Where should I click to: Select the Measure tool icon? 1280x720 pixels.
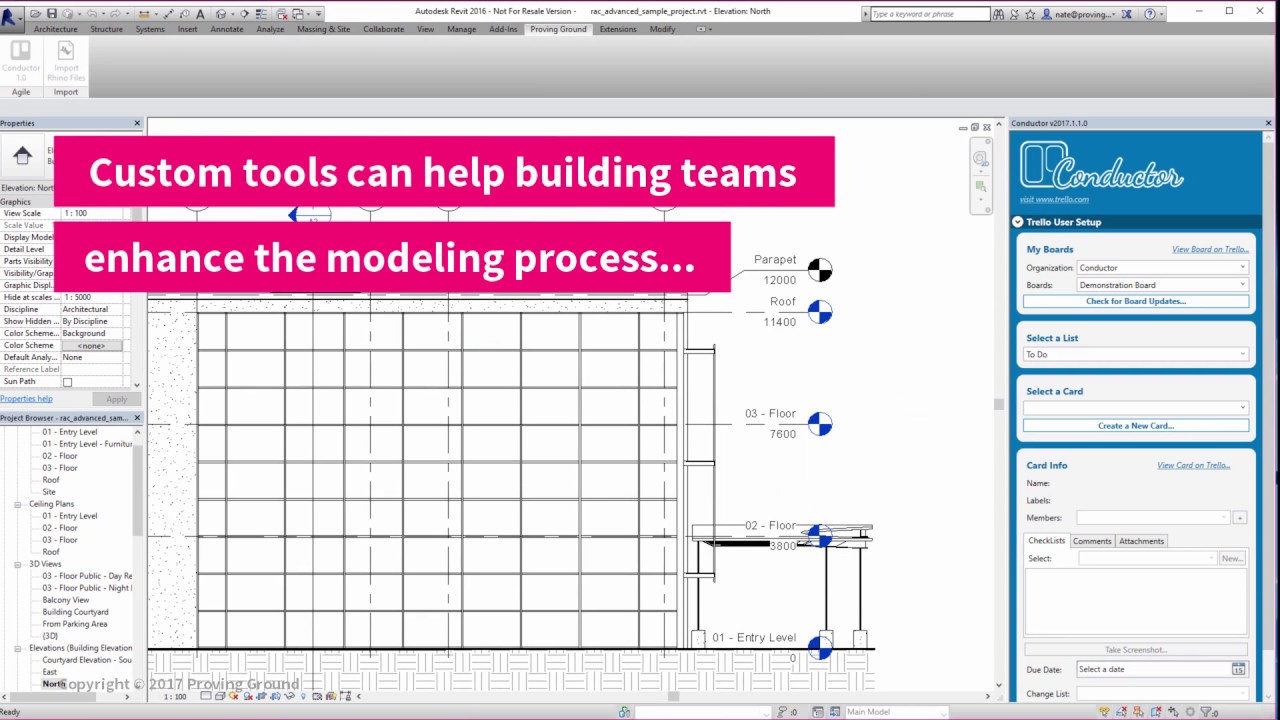[x=167, y=13]
